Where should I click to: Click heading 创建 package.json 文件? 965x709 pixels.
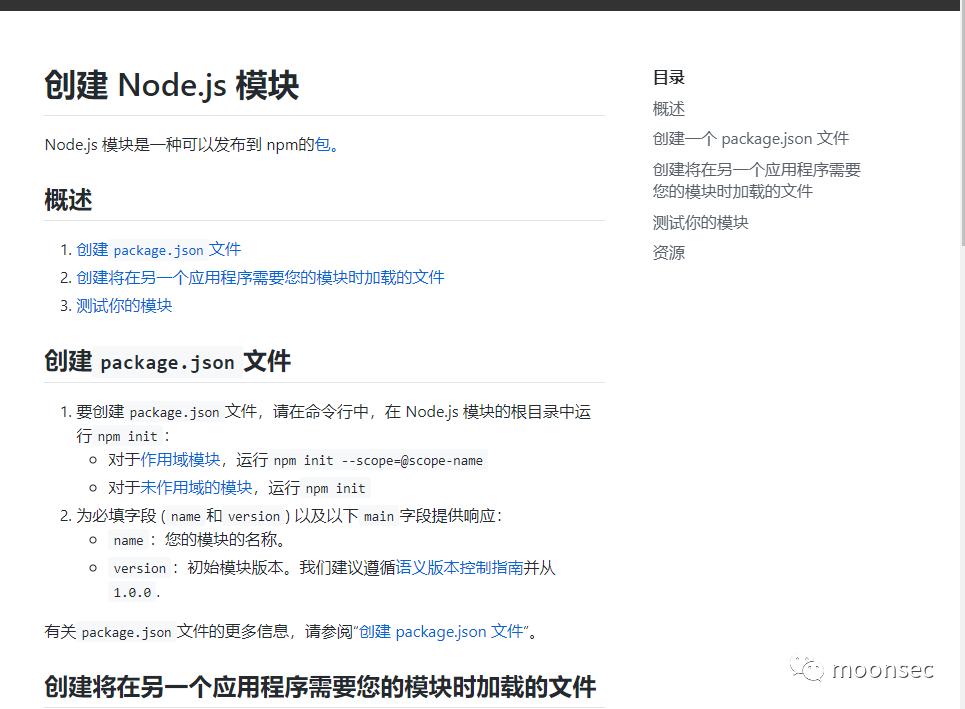pyautogui.click(x=167, y=362)
